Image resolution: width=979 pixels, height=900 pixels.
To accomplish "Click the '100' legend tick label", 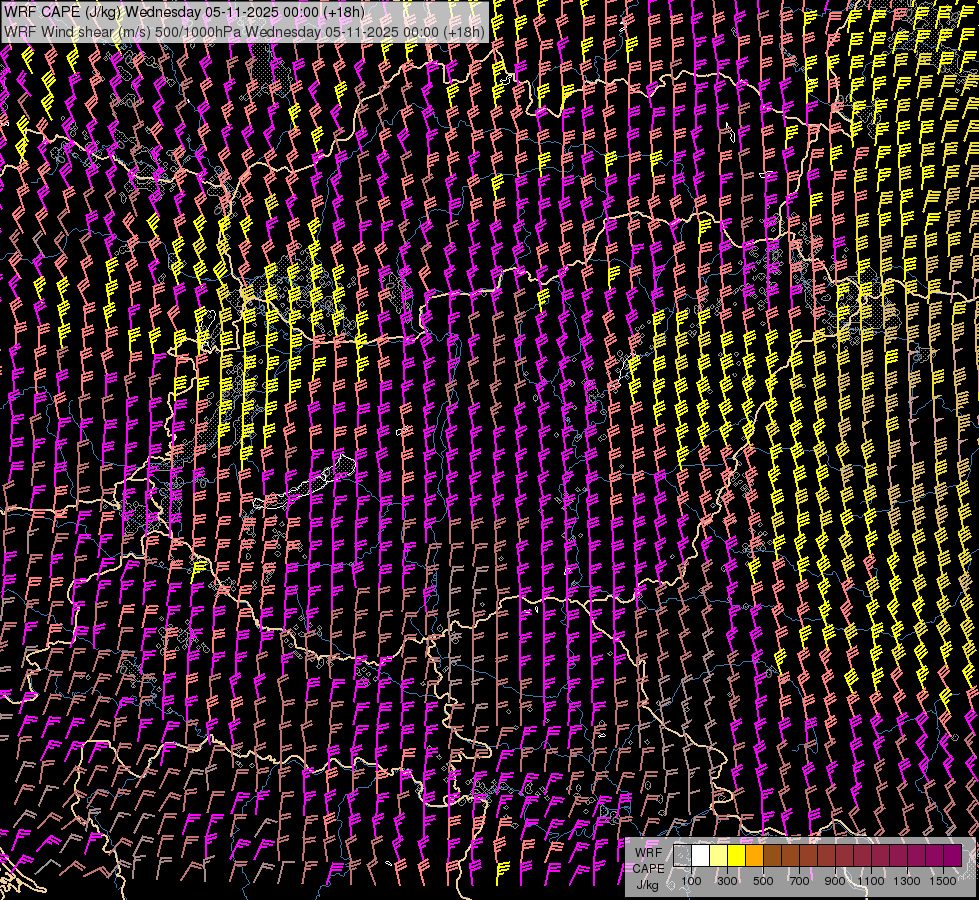I will click(691, 881).
